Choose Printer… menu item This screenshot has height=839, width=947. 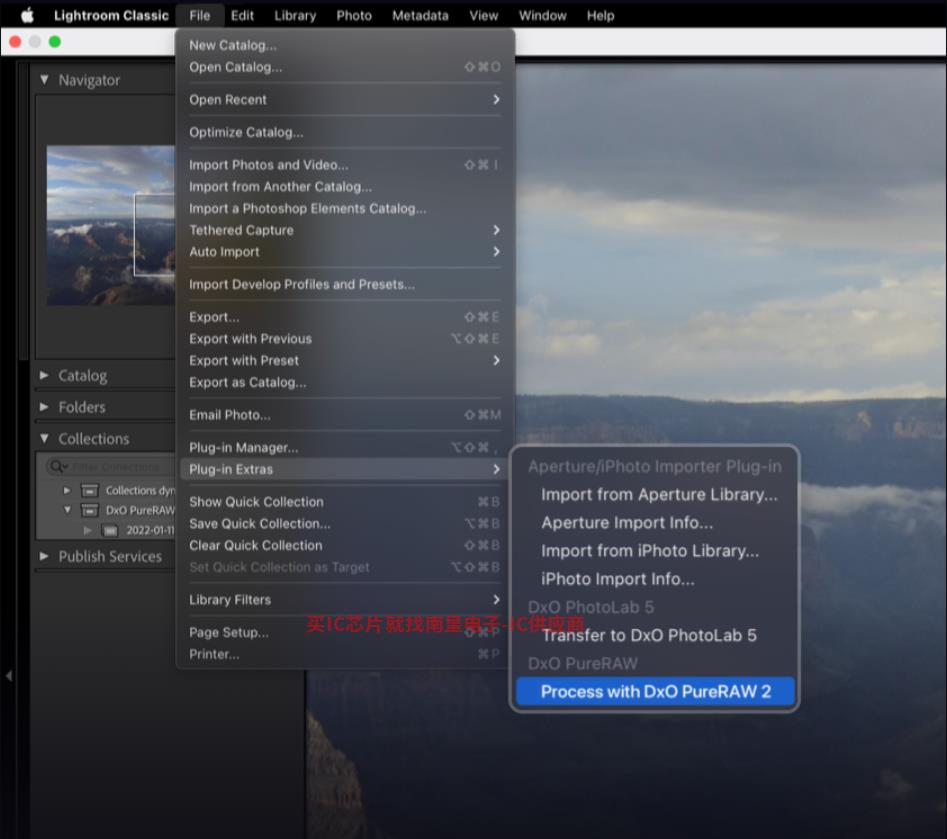[x=345, y=654]
